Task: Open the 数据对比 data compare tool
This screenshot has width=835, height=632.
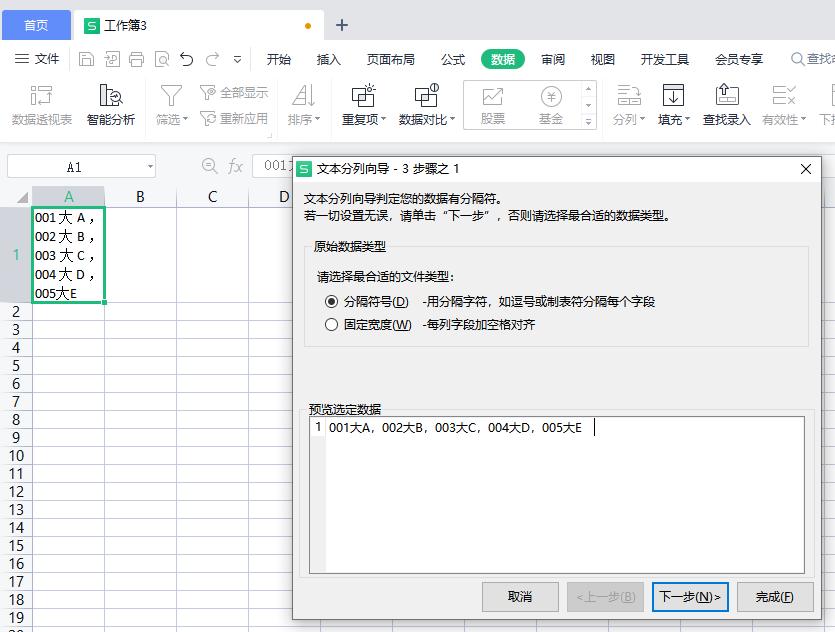Action: [426, 104]
